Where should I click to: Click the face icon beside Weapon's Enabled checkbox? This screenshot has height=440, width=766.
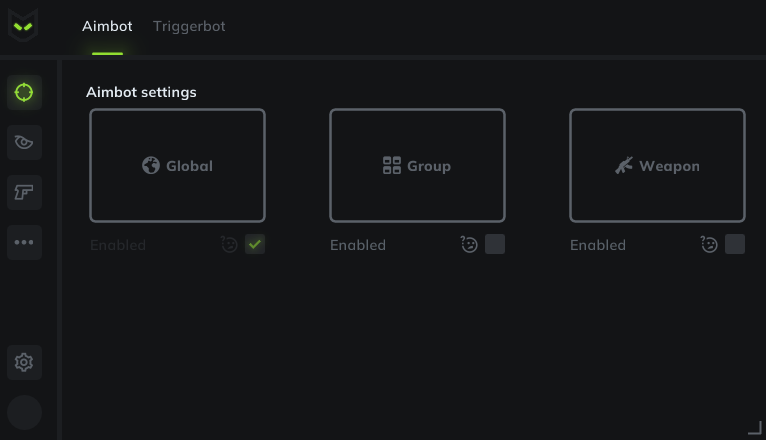point(709,244)
